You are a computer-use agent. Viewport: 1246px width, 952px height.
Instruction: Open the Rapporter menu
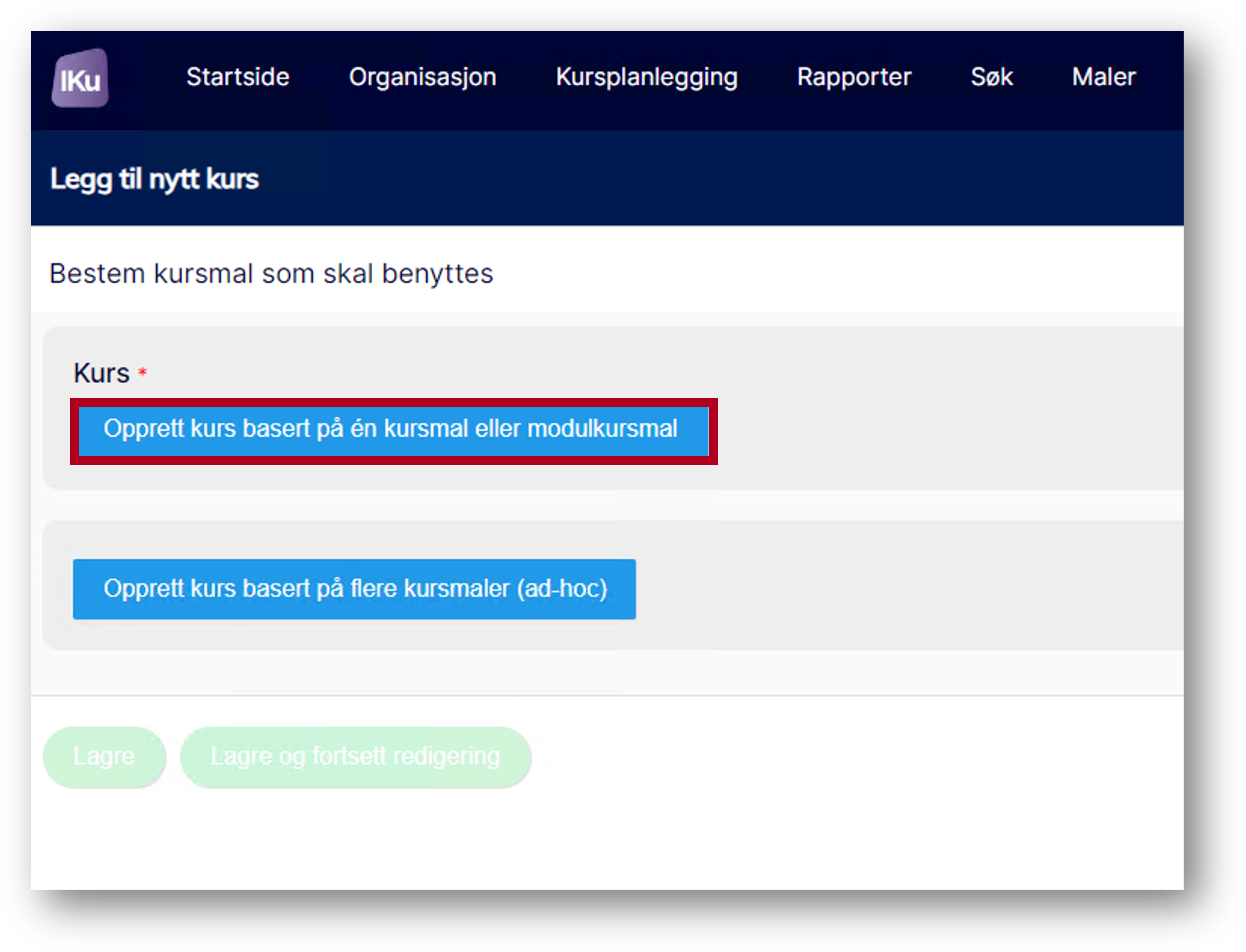854,77
